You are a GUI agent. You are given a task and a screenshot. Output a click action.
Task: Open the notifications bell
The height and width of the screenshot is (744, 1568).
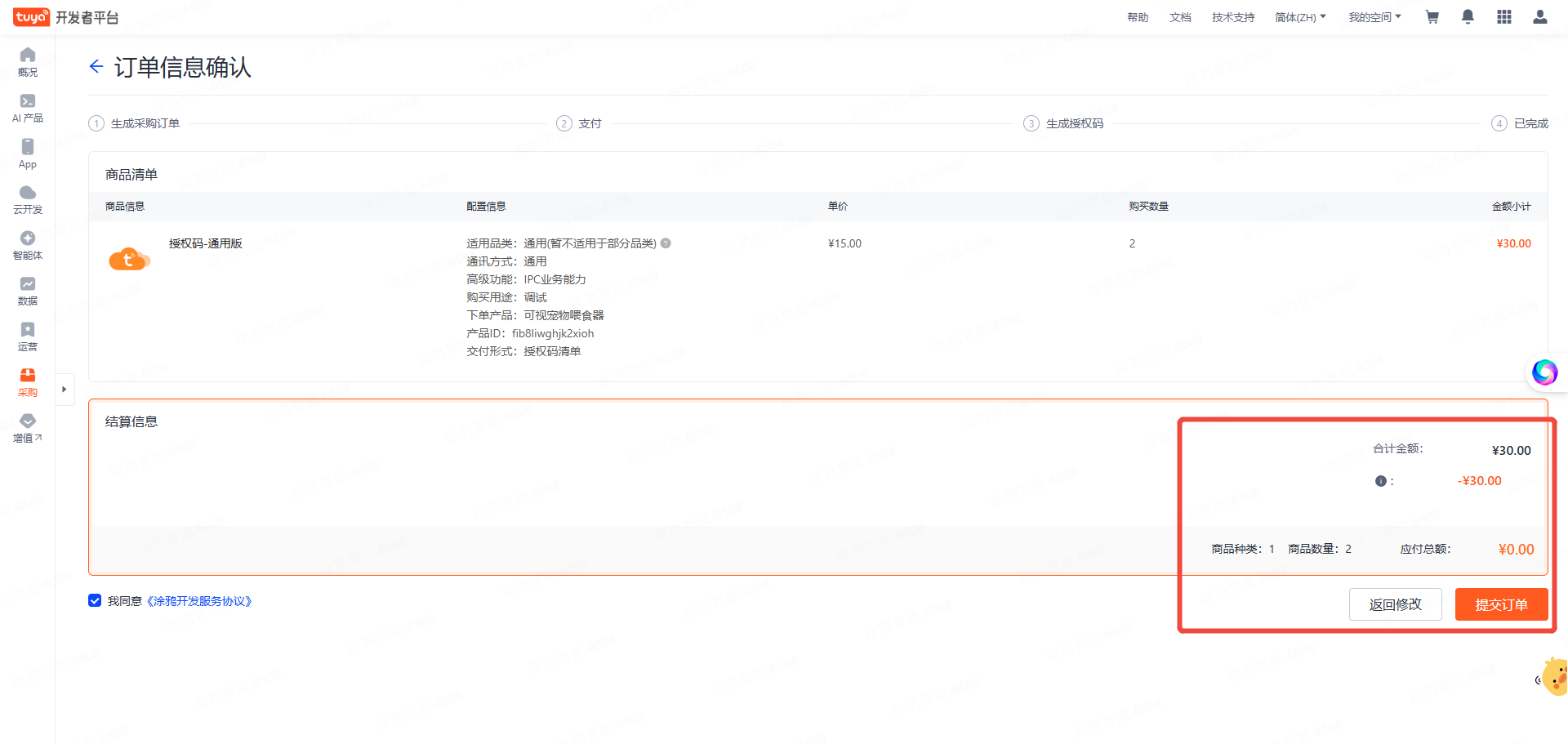(x=1468, y=17)
